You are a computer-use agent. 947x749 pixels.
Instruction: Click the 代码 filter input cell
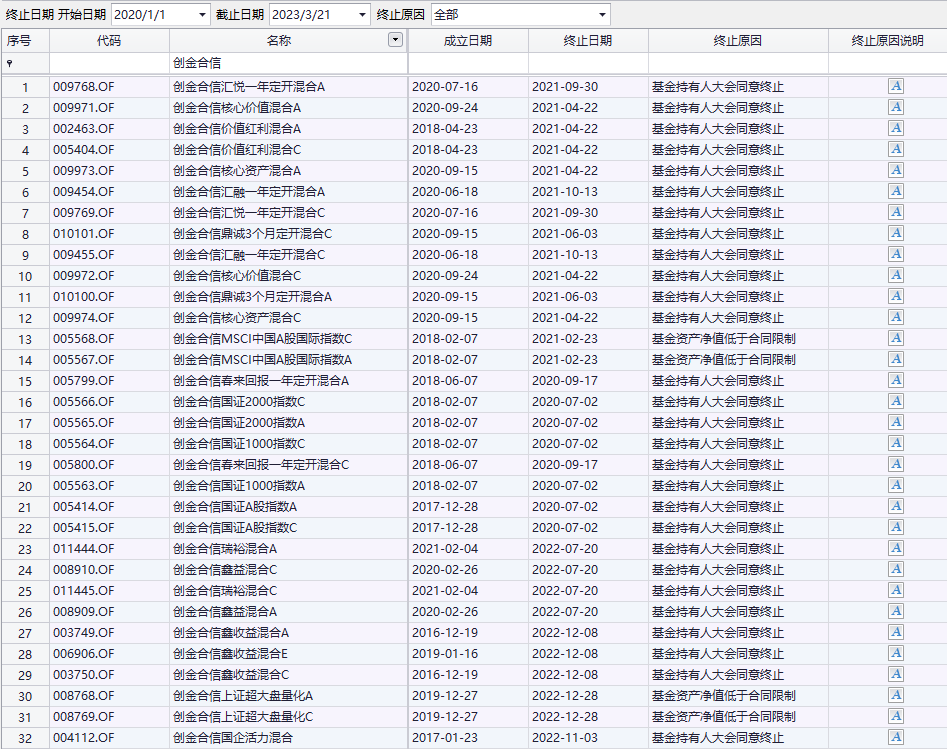pos(109,63)
